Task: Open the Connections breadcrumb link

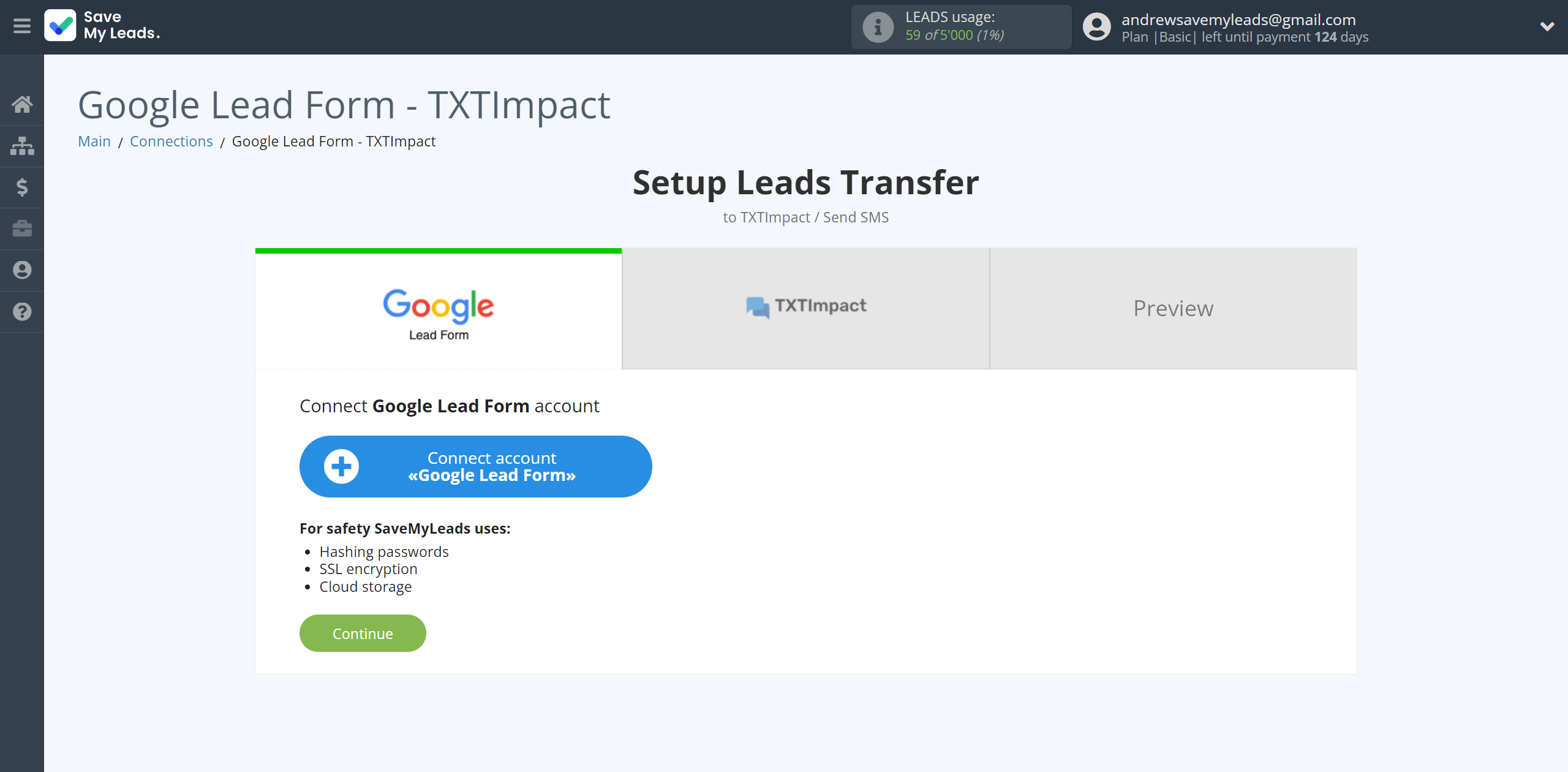Action: (171, 141)
